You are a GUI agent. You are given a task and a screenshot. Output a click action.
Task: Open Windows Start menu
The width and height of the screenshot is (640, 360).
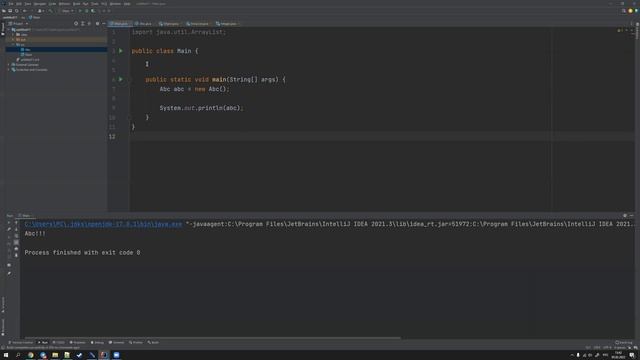tap(6, 355)
